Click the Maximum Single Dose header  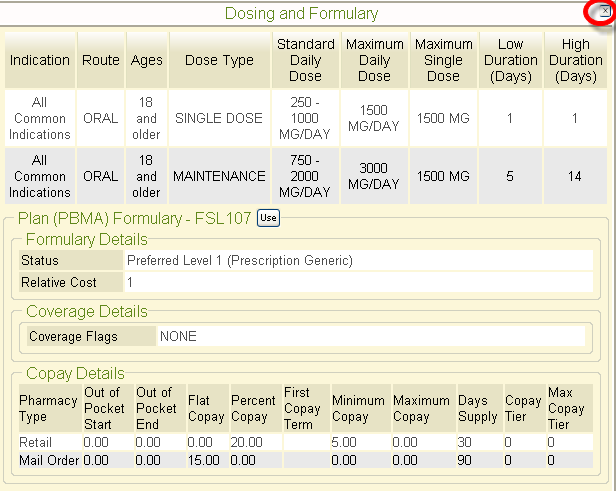coord(443,60)
